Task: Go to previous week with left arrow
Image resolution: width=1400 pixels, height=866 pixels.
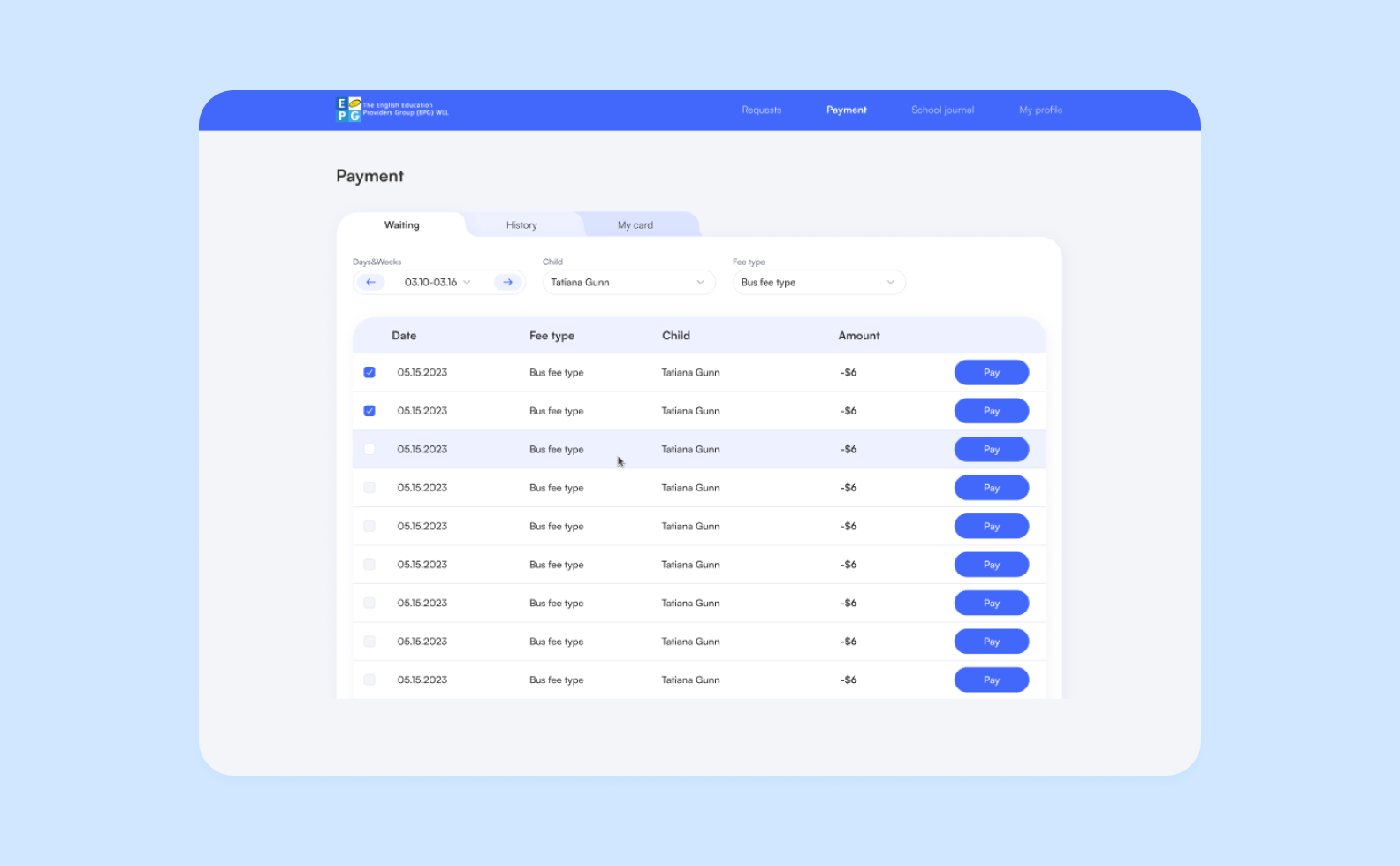Action: pyautogui.click(x=370, y=282)
